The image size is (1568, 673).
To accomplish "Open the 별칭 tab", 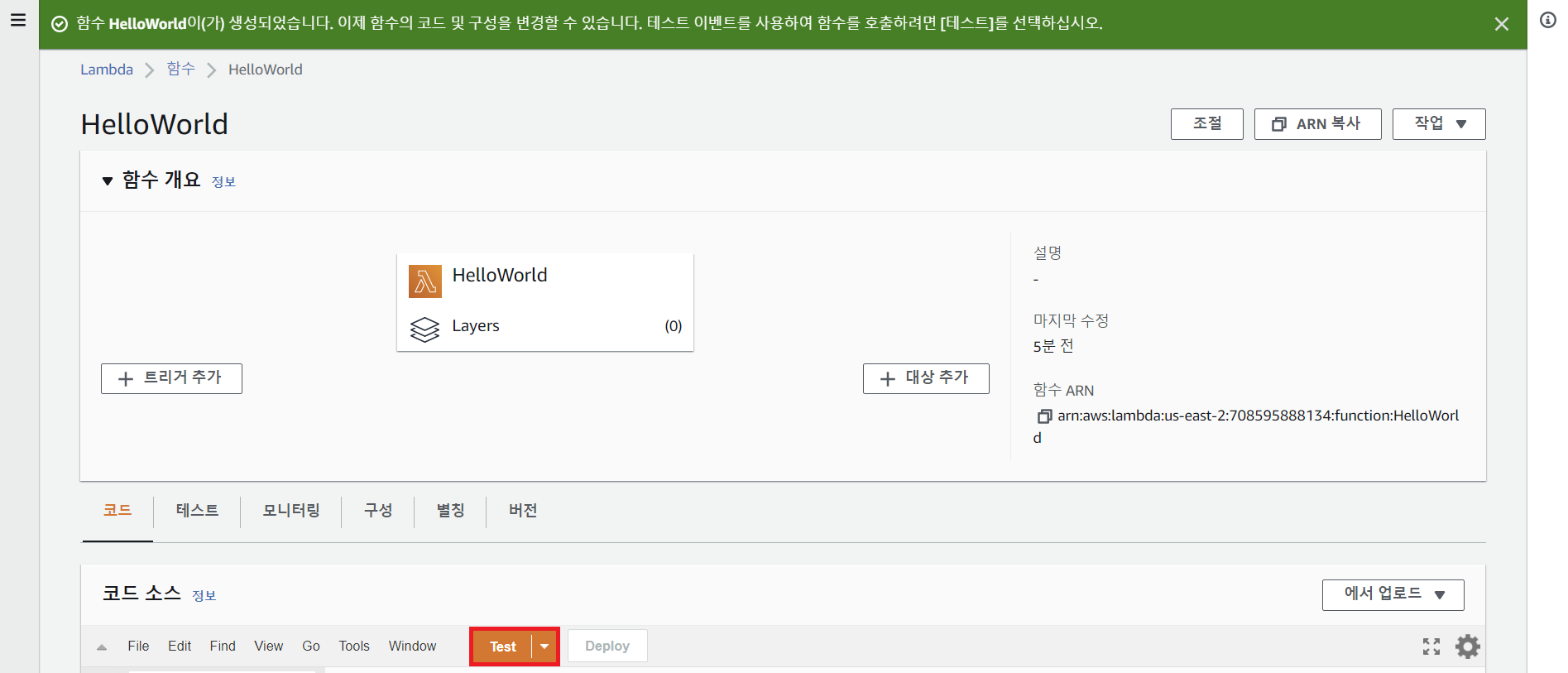I will pyautogui.click(x=450, y=511).
